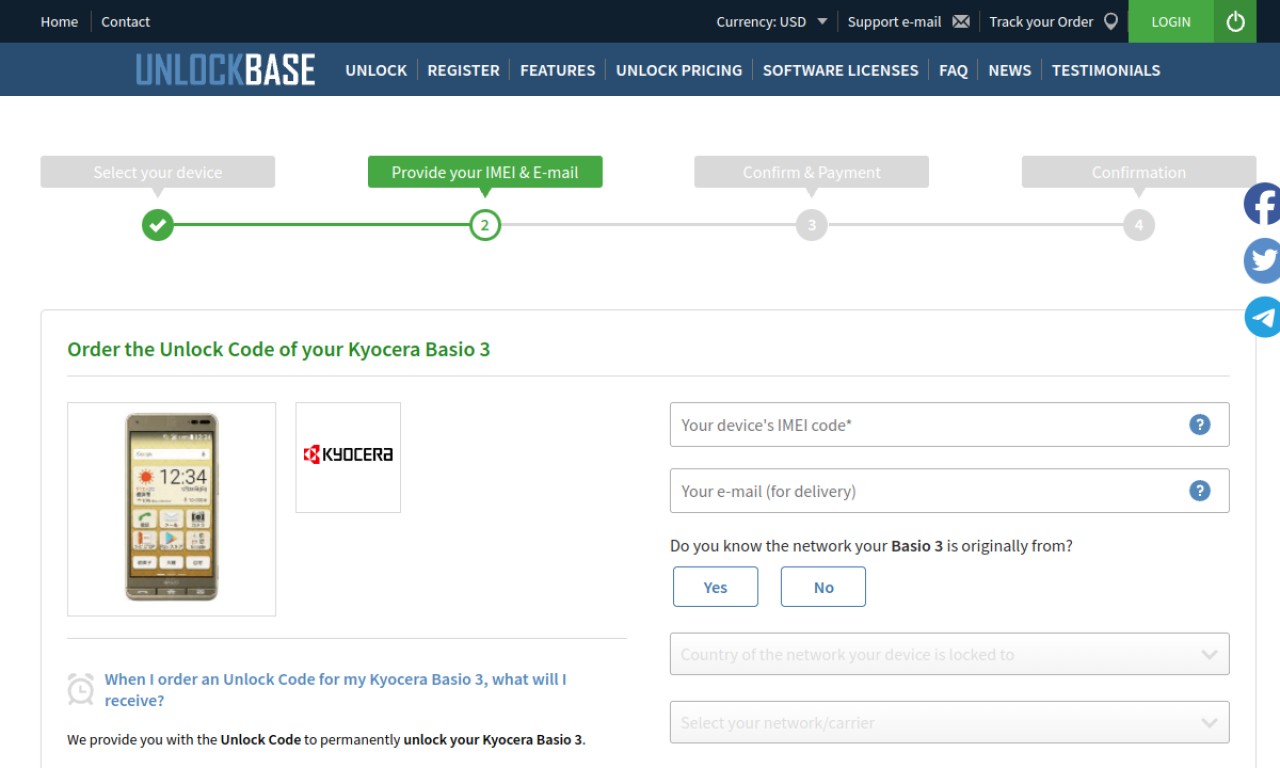
Task: Focus the e-mail for delivery field
Action: [949, 491]
